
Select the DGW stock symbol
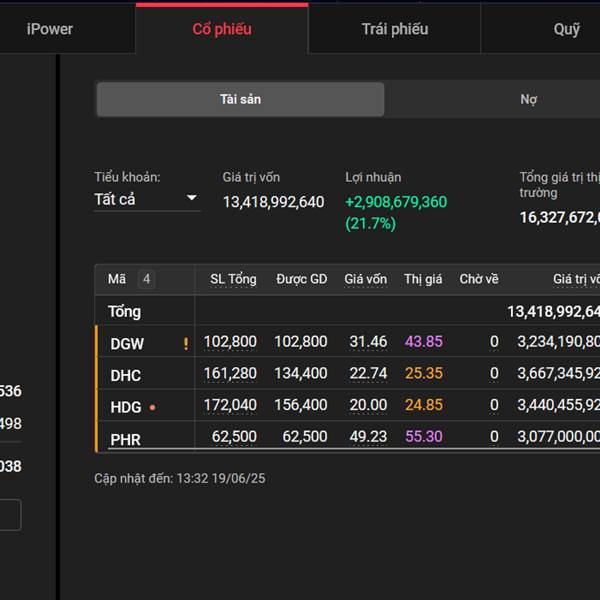pos(127,344)
